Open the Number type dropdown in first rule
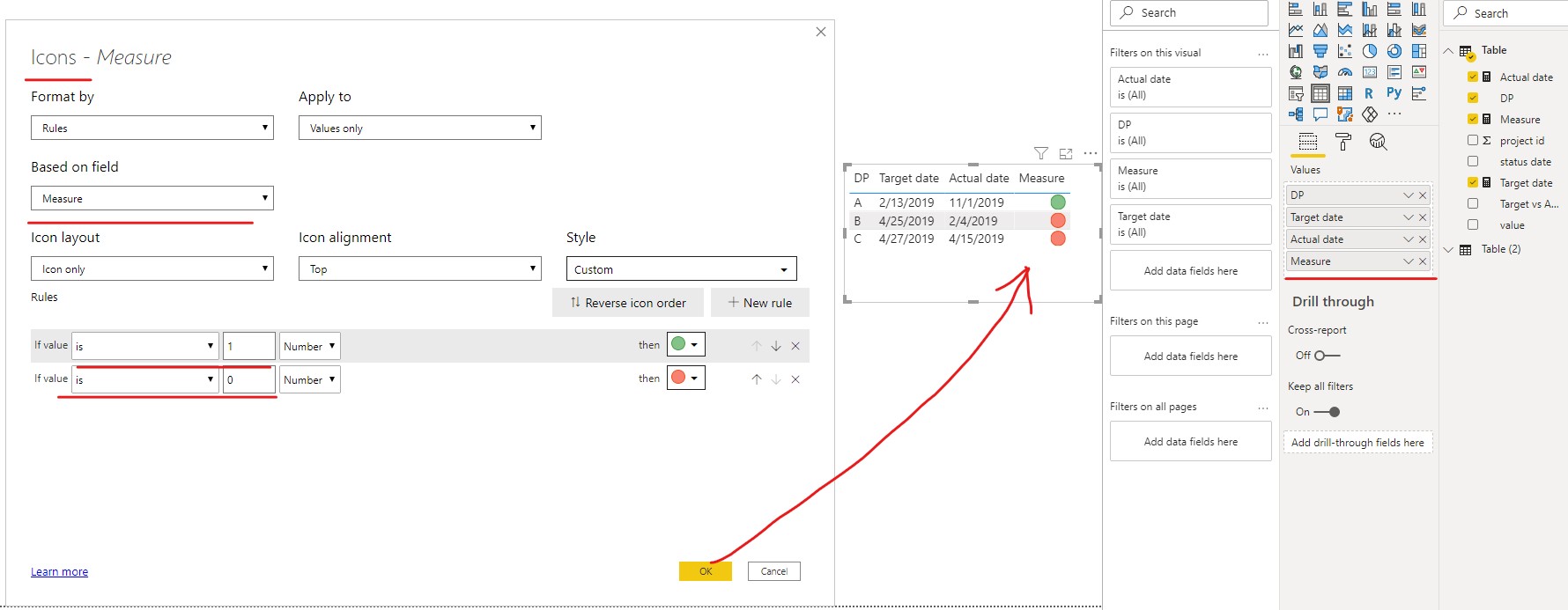Image resolution: width=1568 pixels, height=610 pixels. coord(309,346)
